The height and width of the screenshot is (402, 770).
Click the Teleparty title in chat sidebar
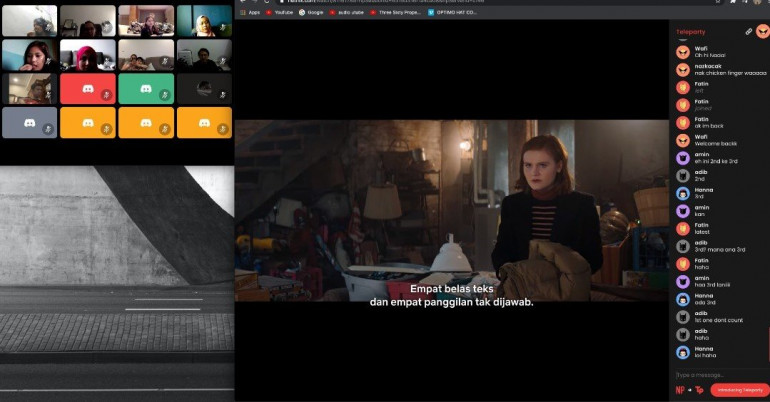690,32
